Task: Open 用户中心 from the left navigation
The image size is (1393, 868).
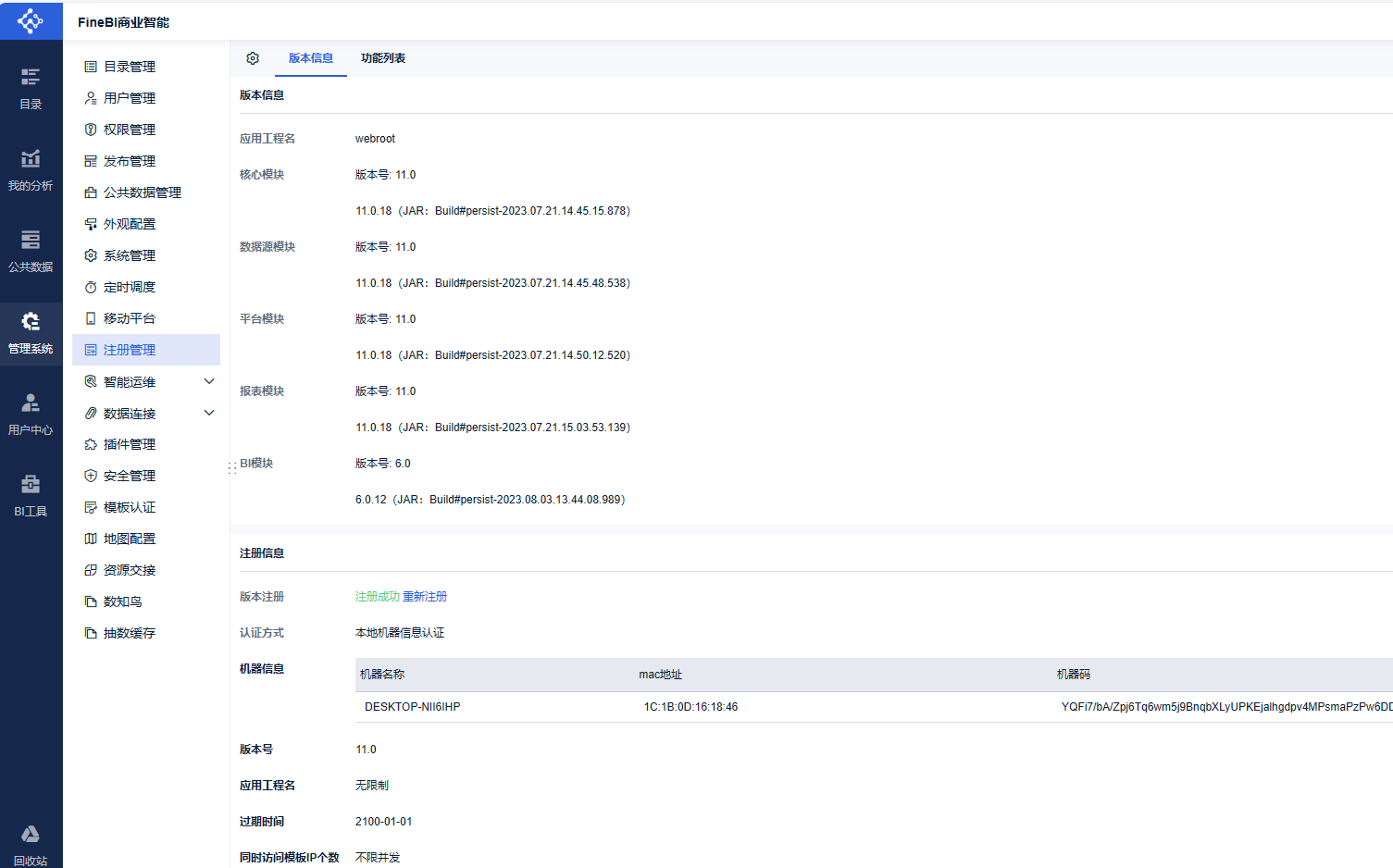Action: click(x=31, y=415)
